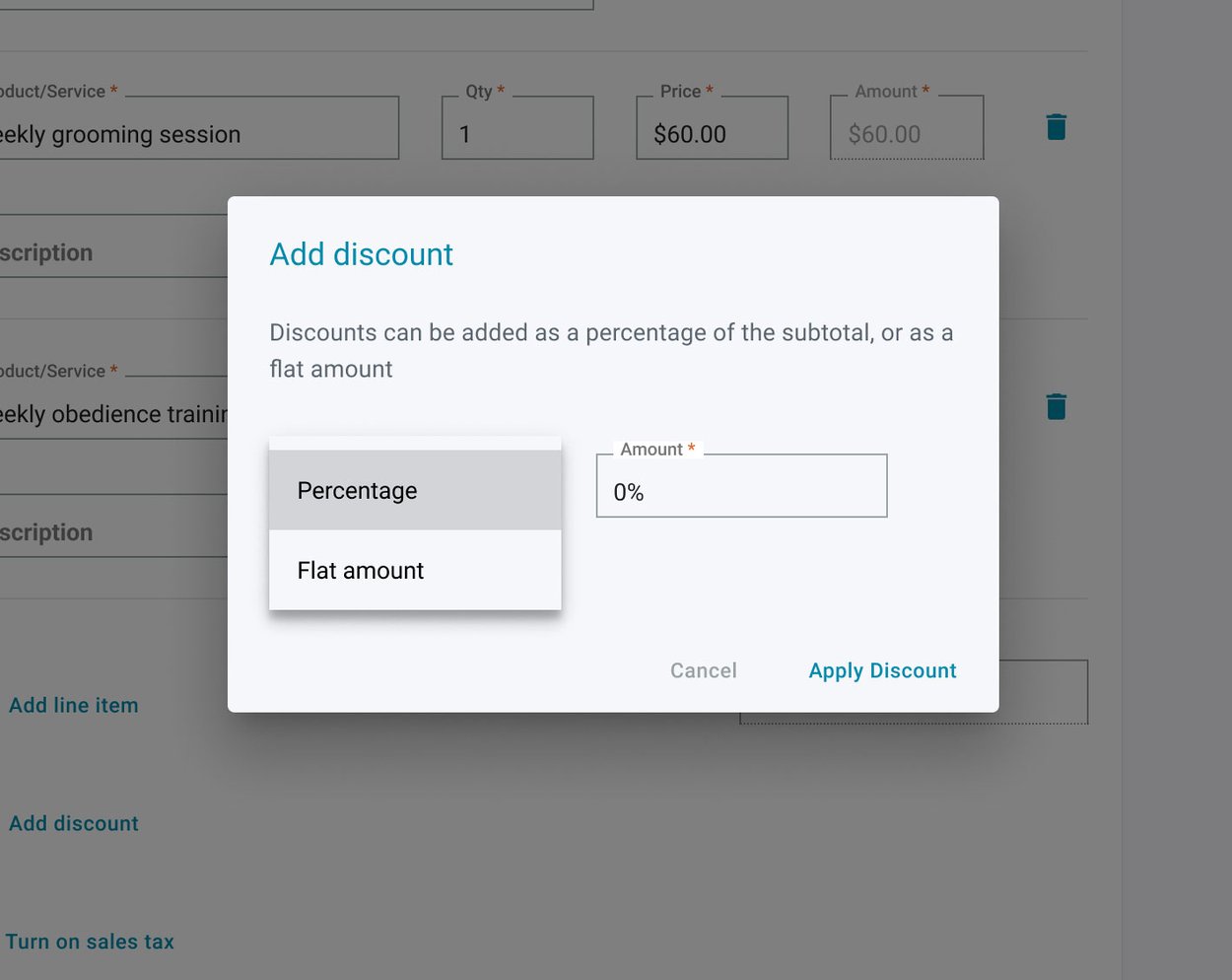1232x980 pixels.
Task: Click the Add discount link
Action: click(73, 823)
